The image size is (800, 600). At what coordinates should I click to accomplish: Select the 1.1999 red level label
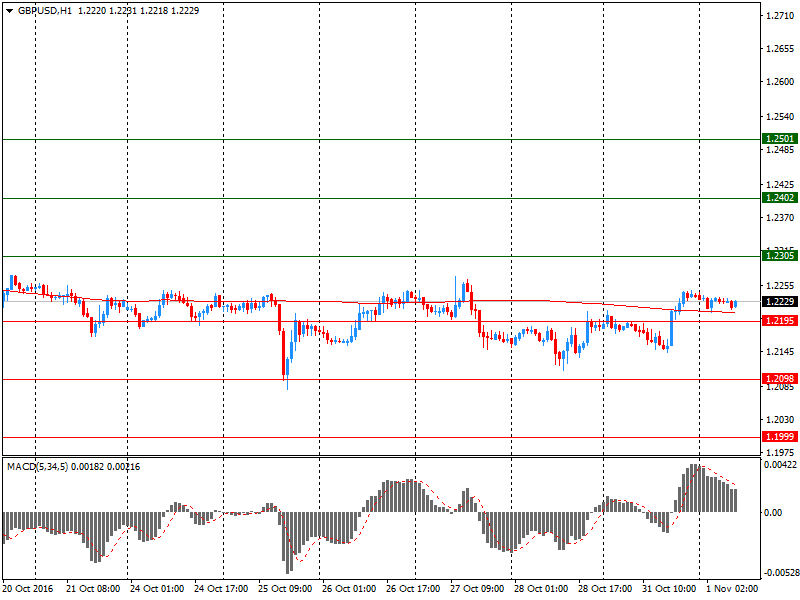click(780, 437)
